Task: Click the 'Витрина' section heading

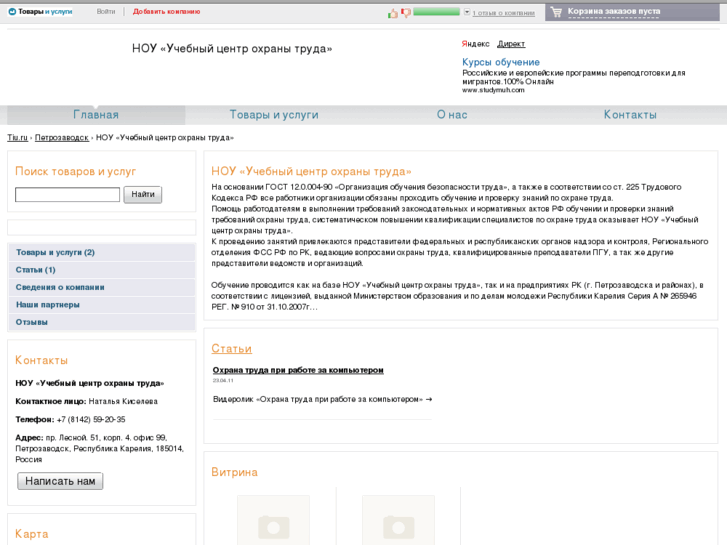Action: coord(234,472)
